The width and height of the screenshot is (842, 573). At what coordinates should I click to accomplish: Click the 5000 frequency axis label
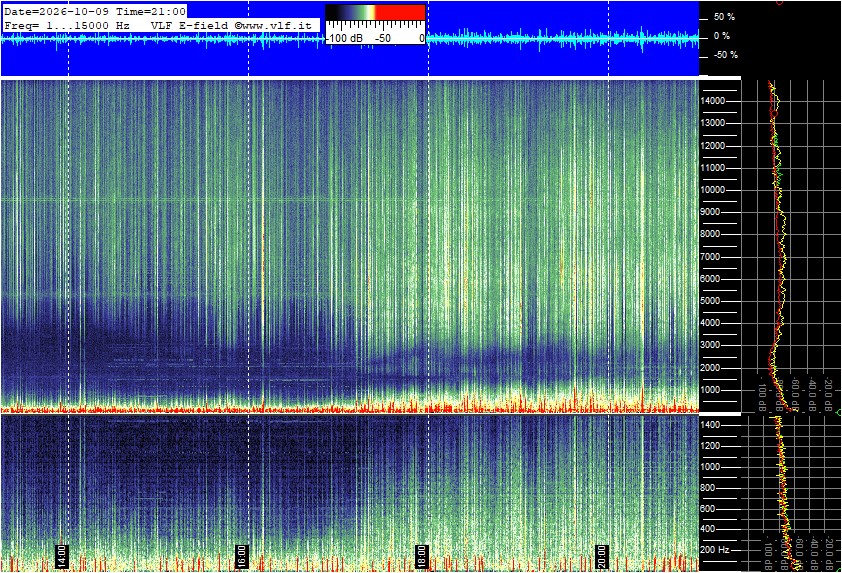click(710, 301)
